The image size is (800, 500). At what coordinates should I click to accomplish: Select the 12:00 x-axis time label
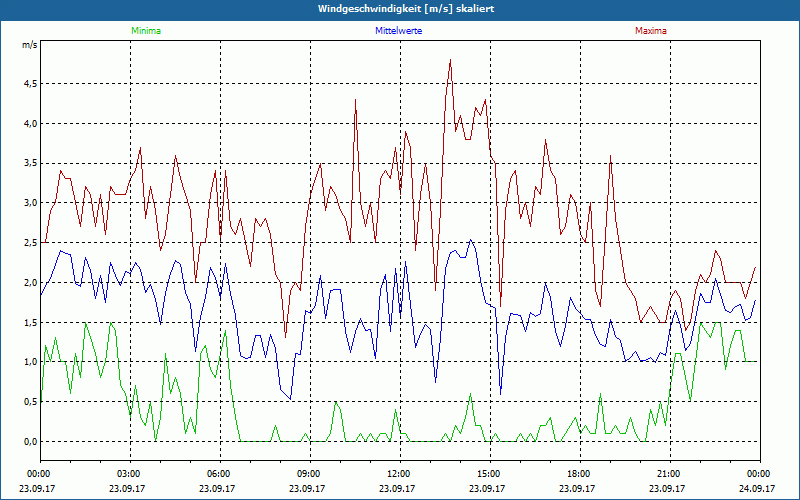pos(398,474)
